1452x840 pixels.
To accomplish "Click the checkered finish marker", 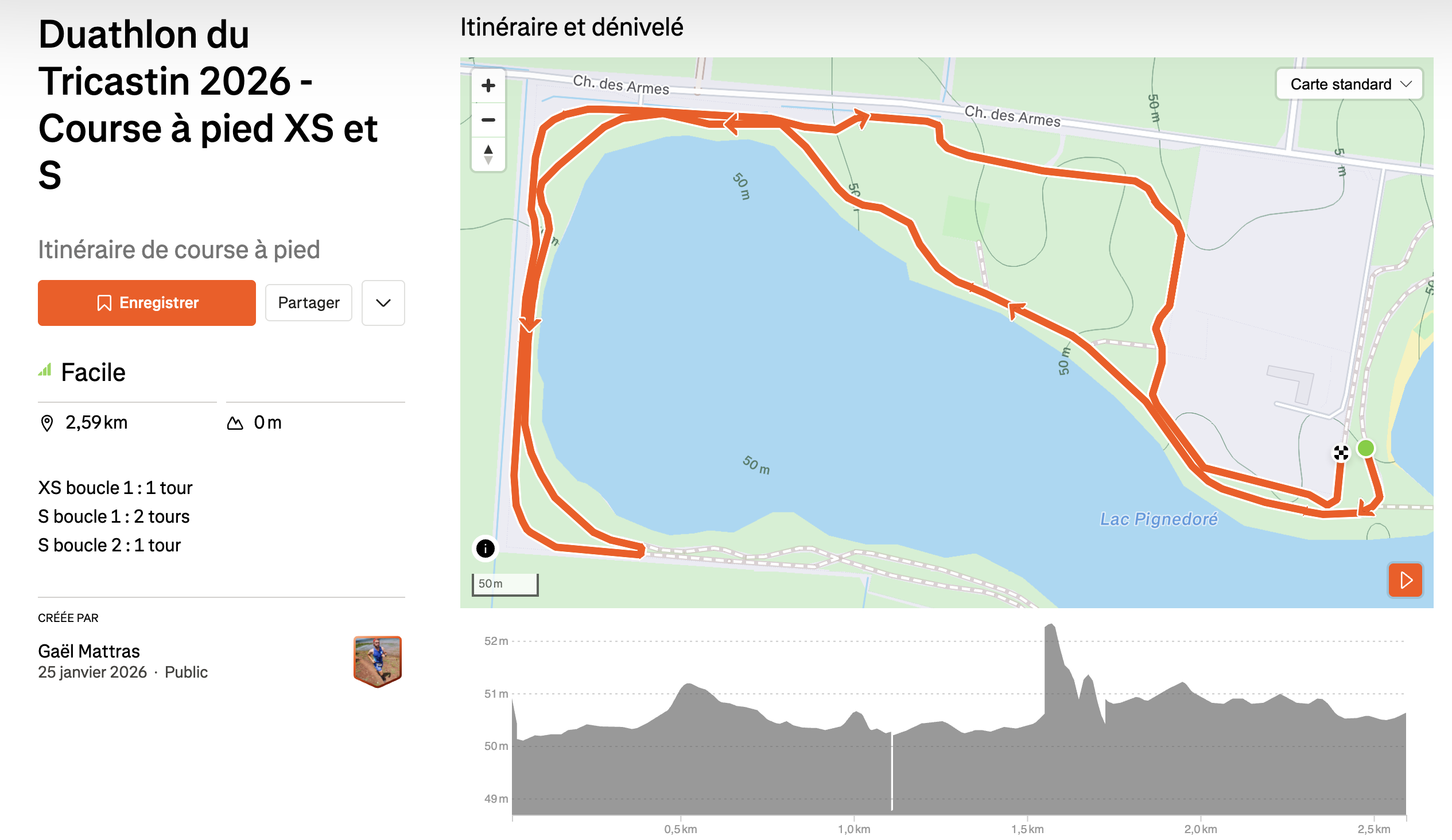I will [x=1341, y=453].
